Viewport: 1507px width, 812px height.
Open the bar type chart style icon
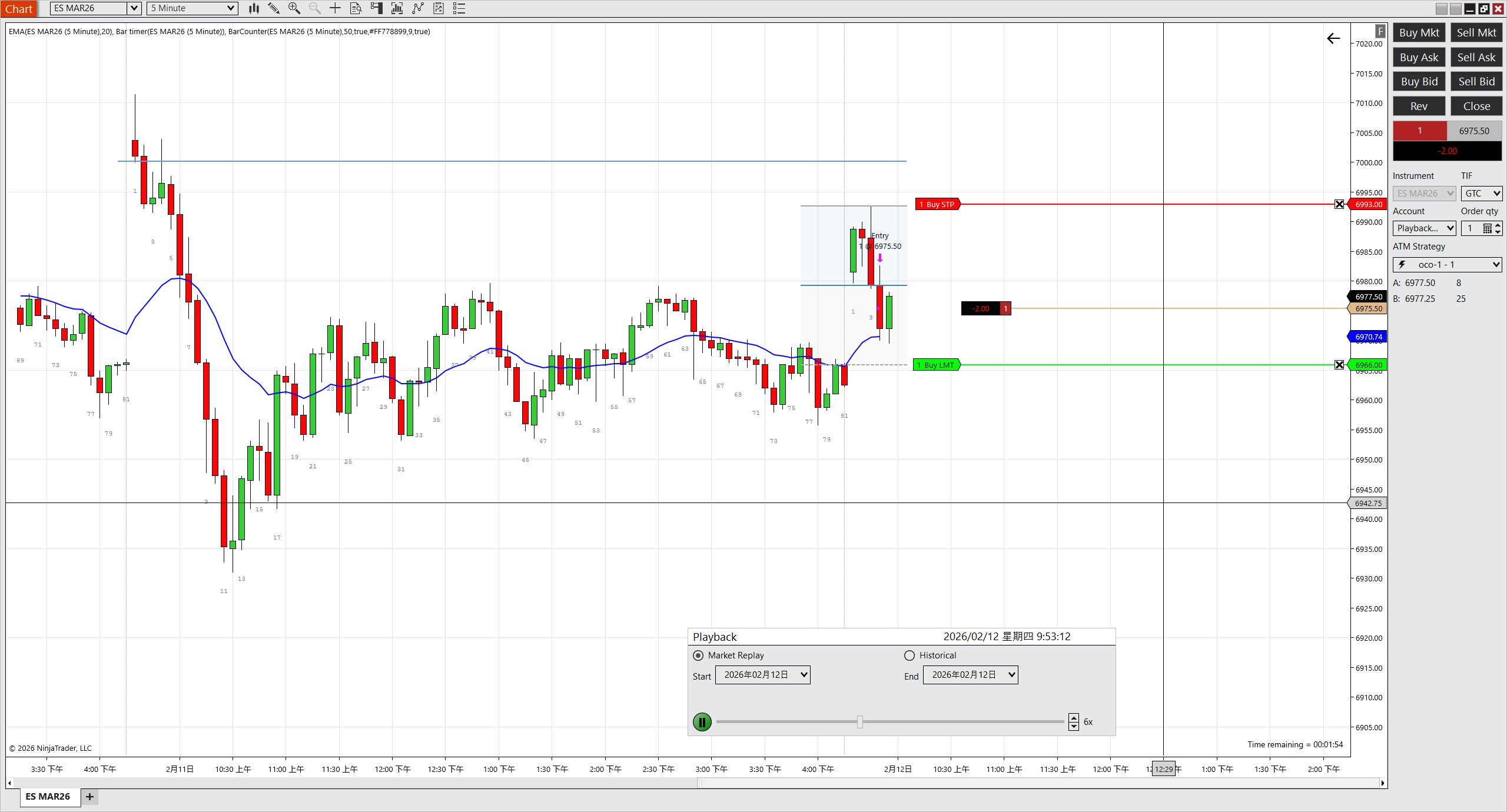click(x=254, y=8)
